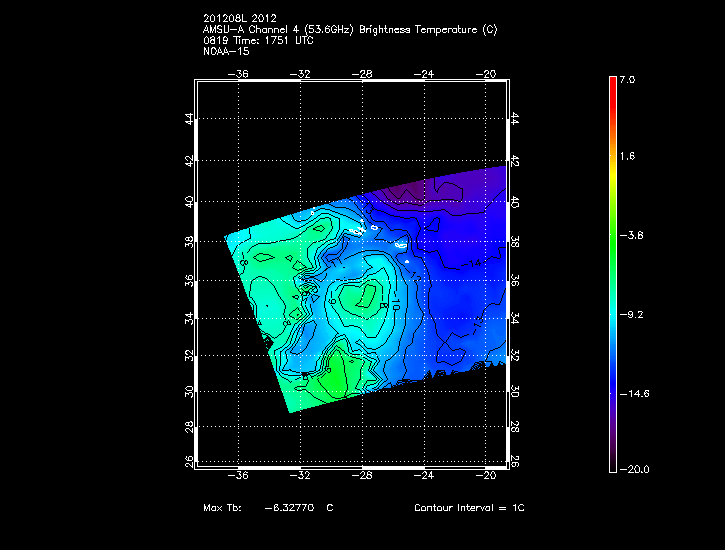
Task: Click the white bottom end of color bar
Action: tap(612, 465)
